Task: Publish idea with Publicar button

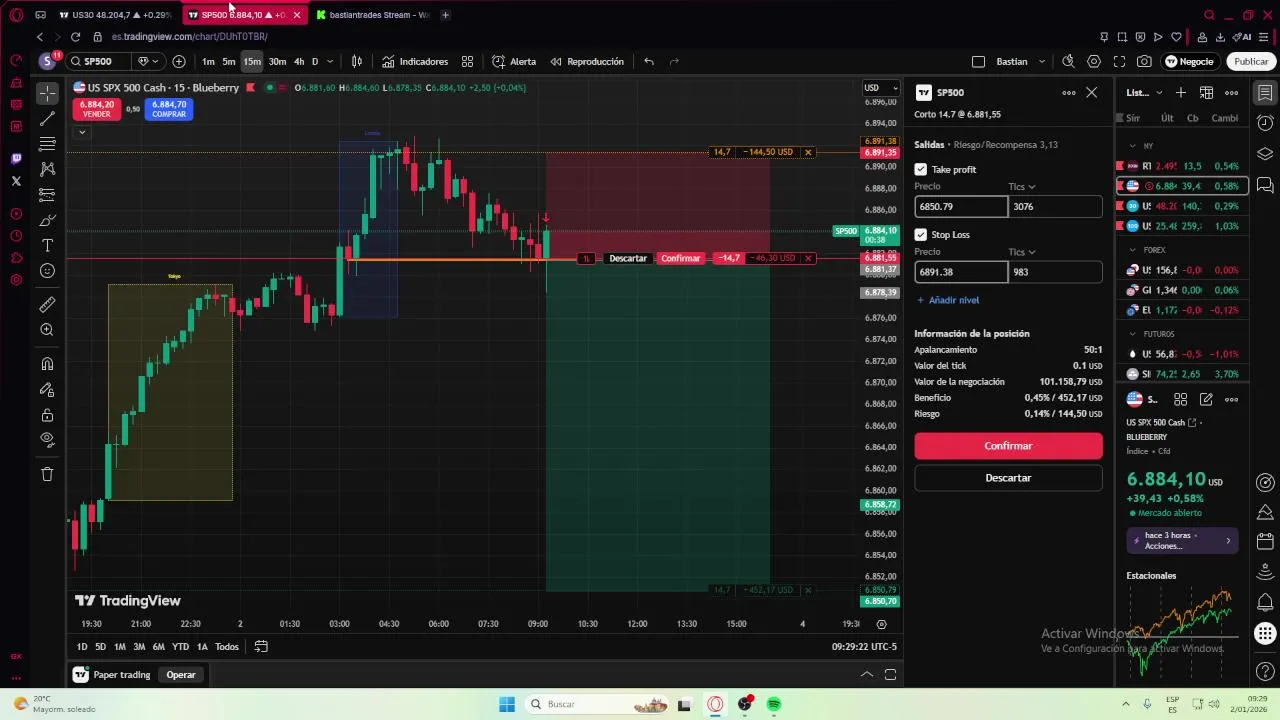Action: pyautogui.click(x=1251, y=61)
